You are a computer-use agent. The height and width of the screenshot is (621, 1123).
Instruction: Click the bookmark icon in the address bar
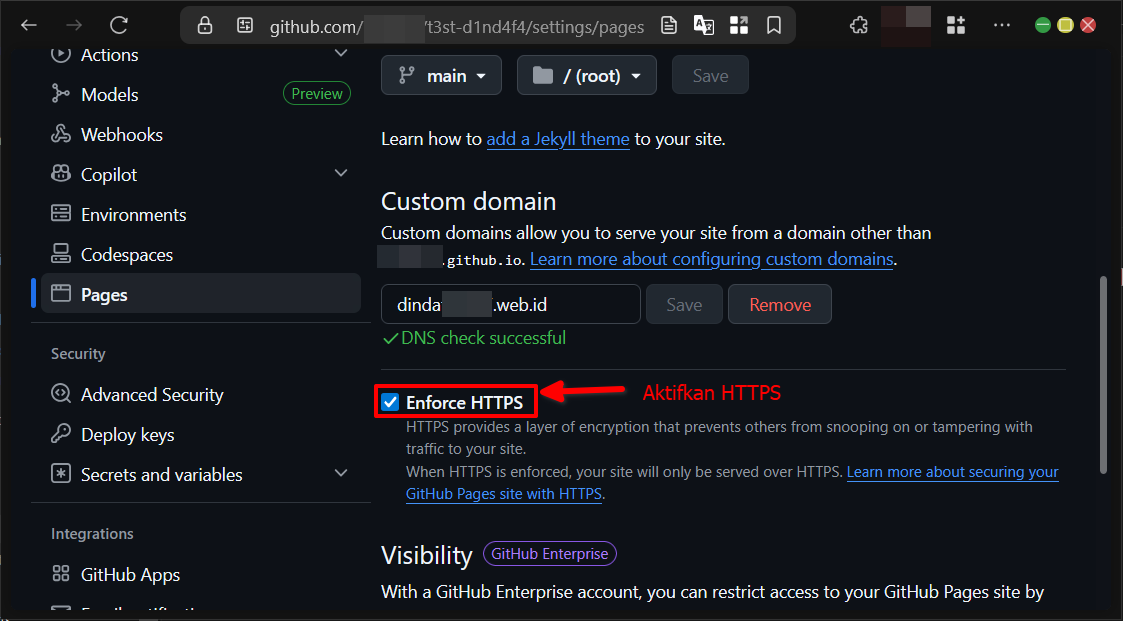pos(774,25)
